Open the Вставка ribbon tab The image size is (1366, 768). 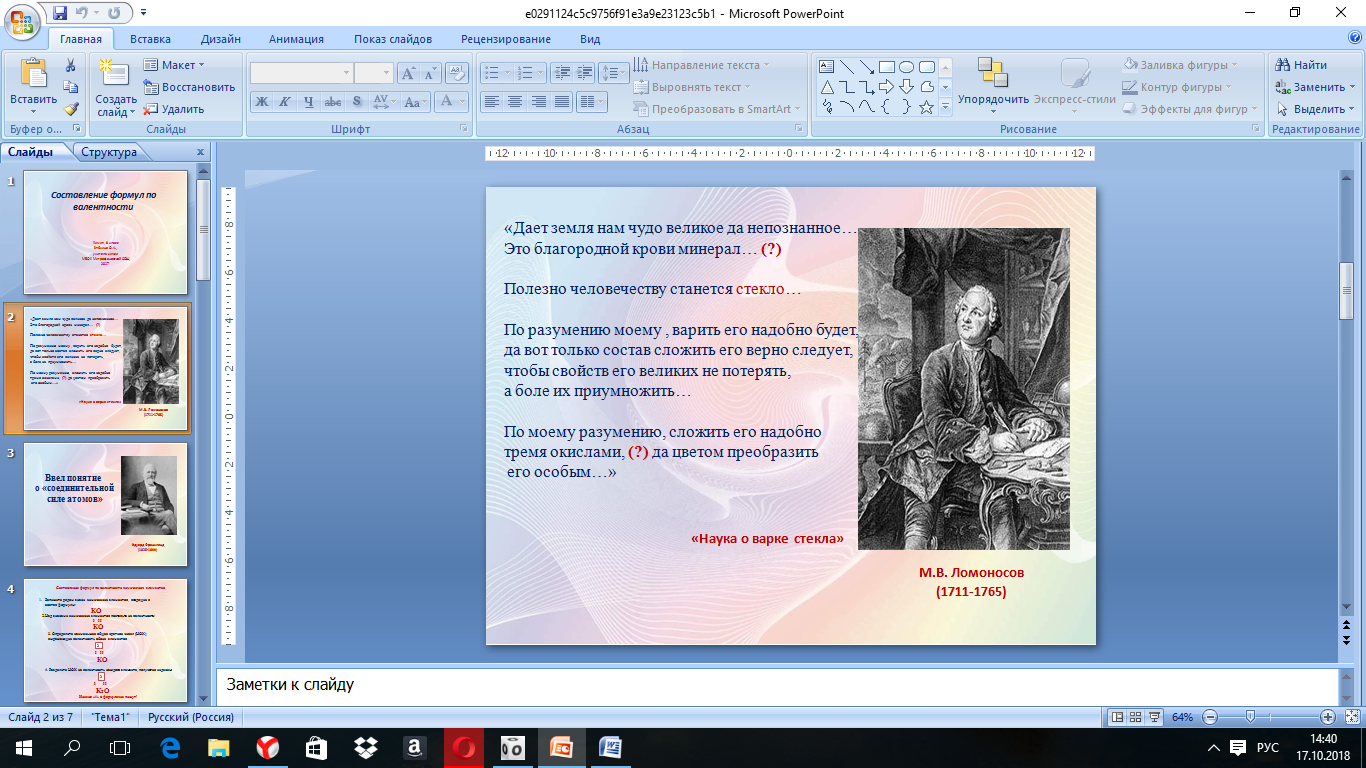coord(150,39)
